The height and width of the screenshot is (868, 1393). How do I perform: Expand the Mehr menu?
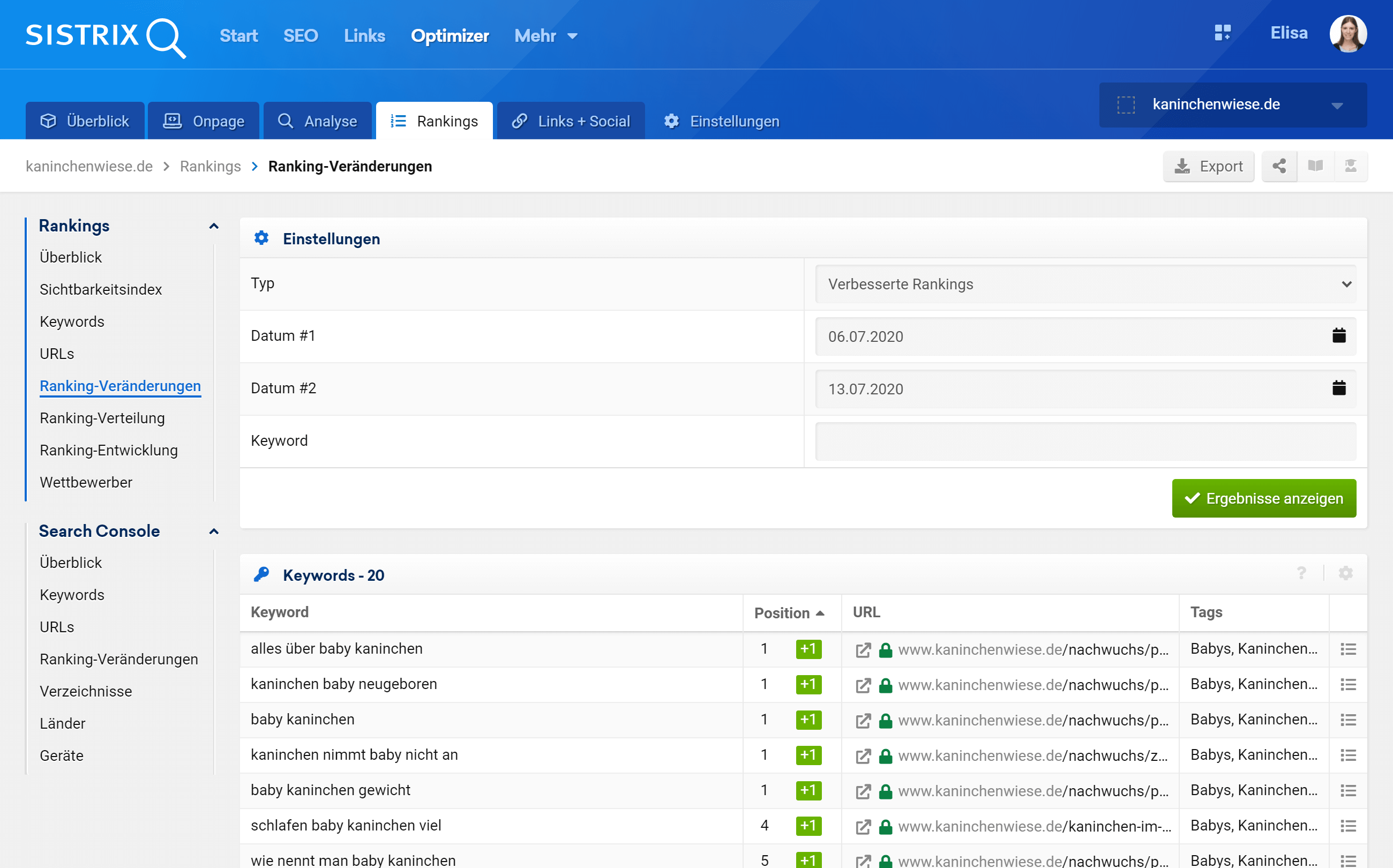545,36
